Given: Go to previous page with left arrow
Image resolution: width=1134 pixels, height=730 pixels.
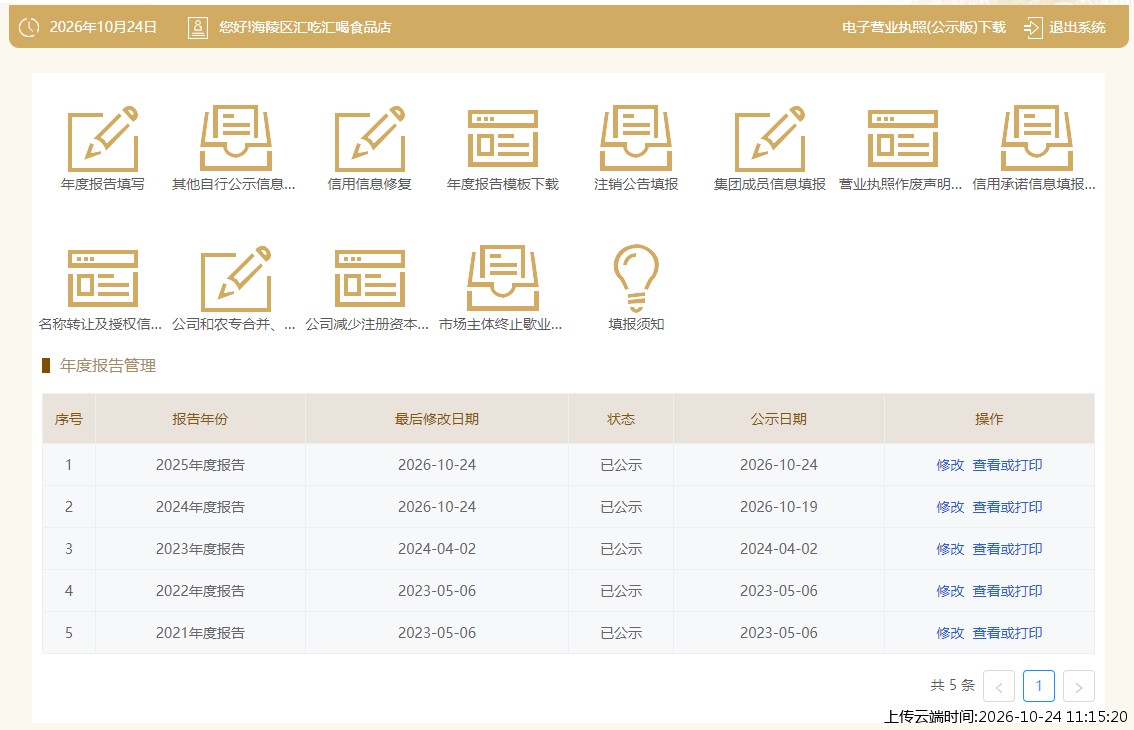Looking at the screenshot, I should click(999, 686).
